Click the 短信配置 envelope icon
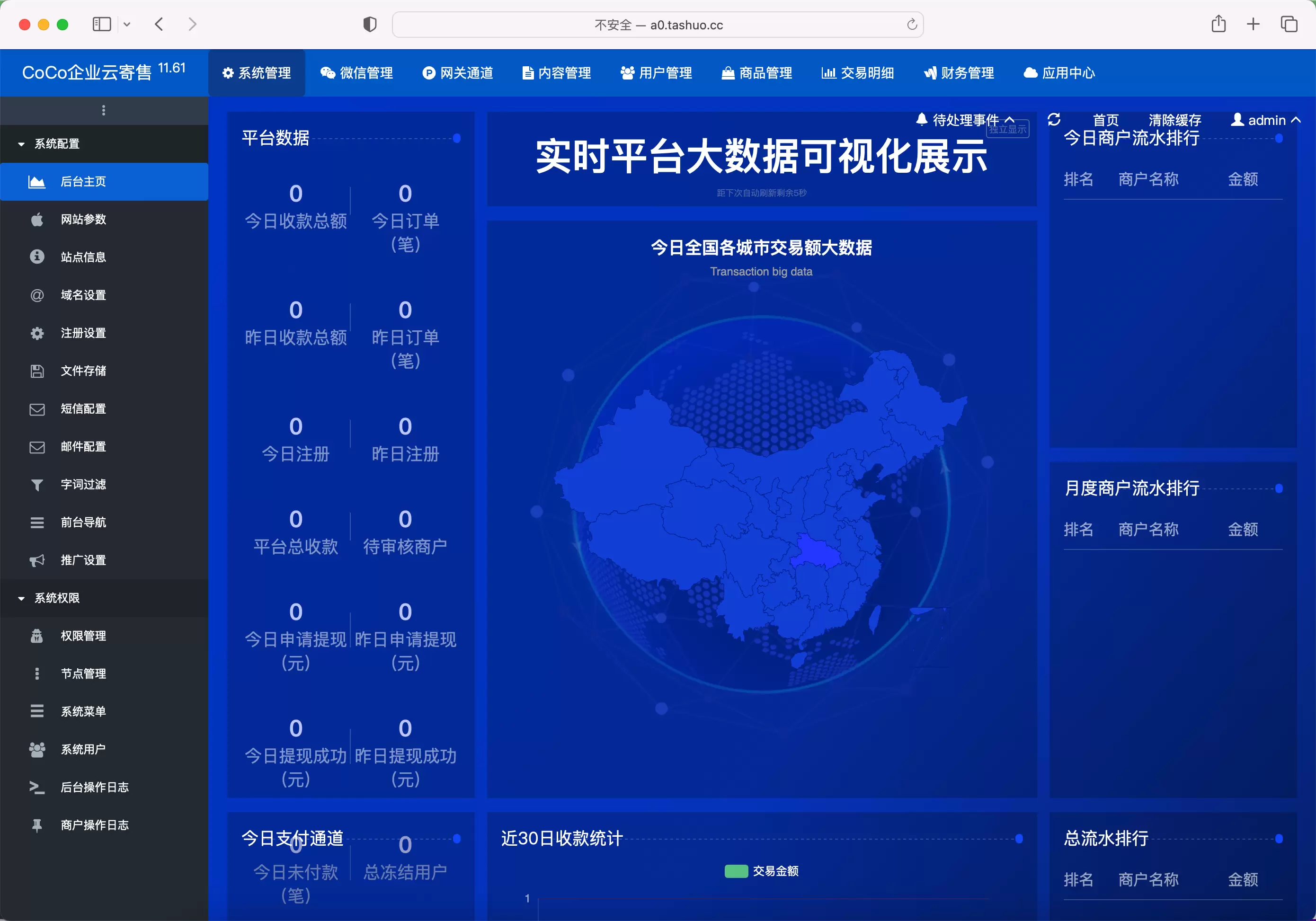This screenshot has width=1316, height=921. pyautogui.click(x=36, y=409)
